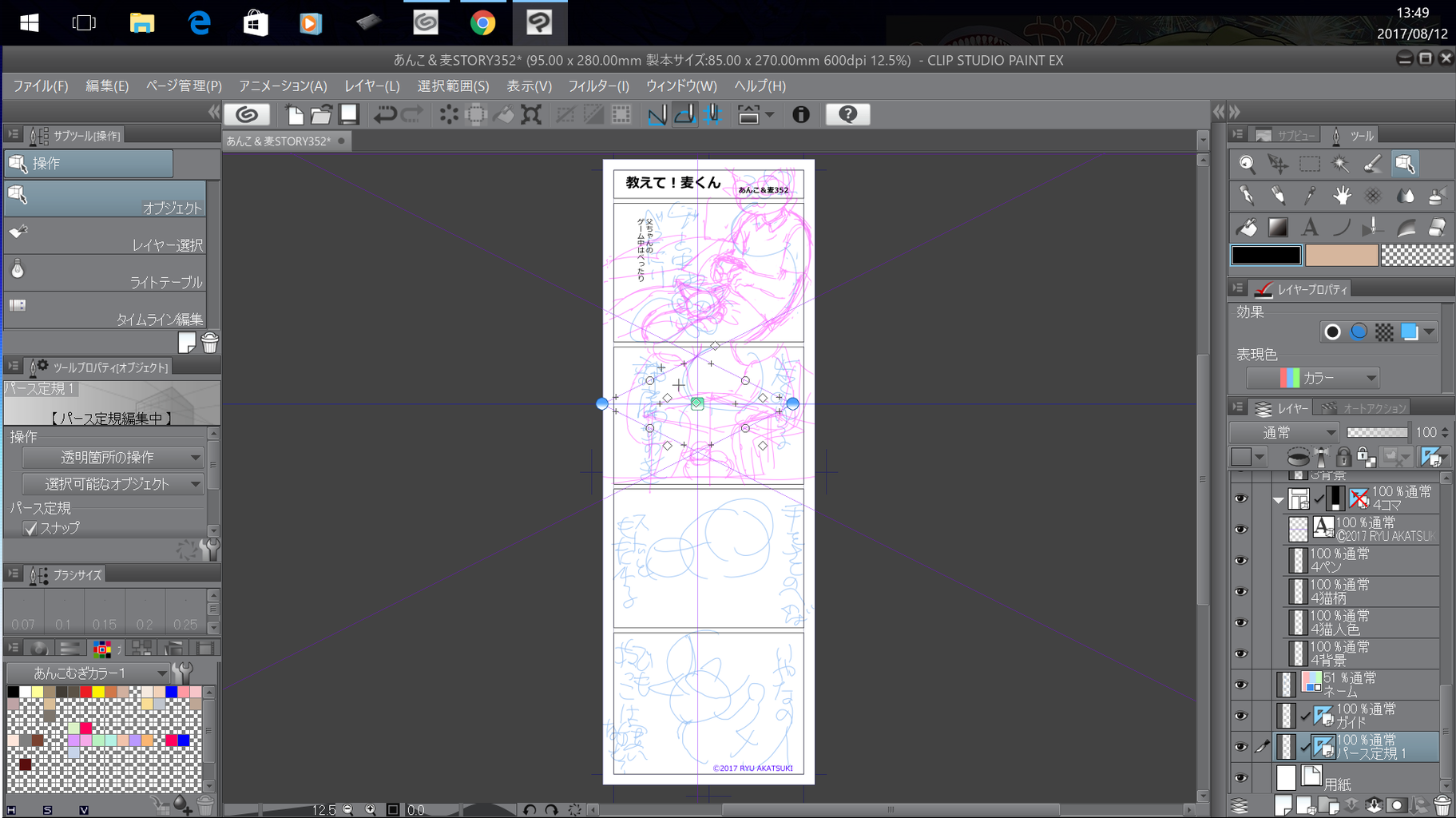
Task: Select the black main color swatch
Action: (x=1266, y=255)
